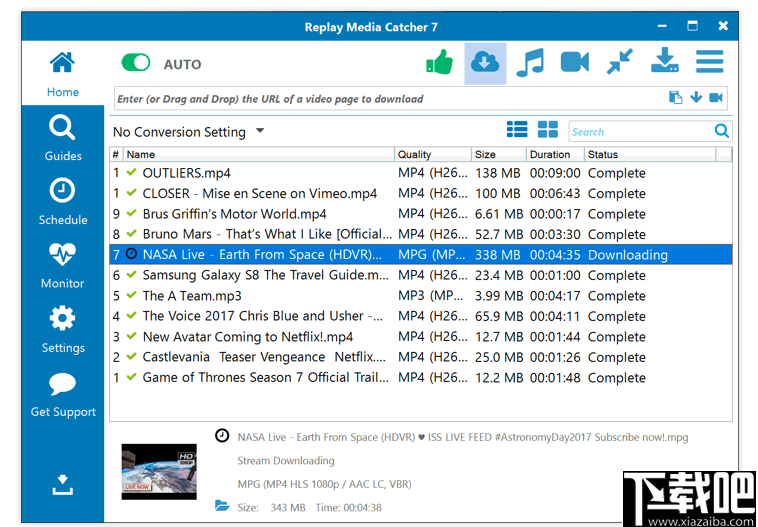Maximize the Replay Media Catcher window
Viewport: 758px width, 527px height.
point(693,26)
